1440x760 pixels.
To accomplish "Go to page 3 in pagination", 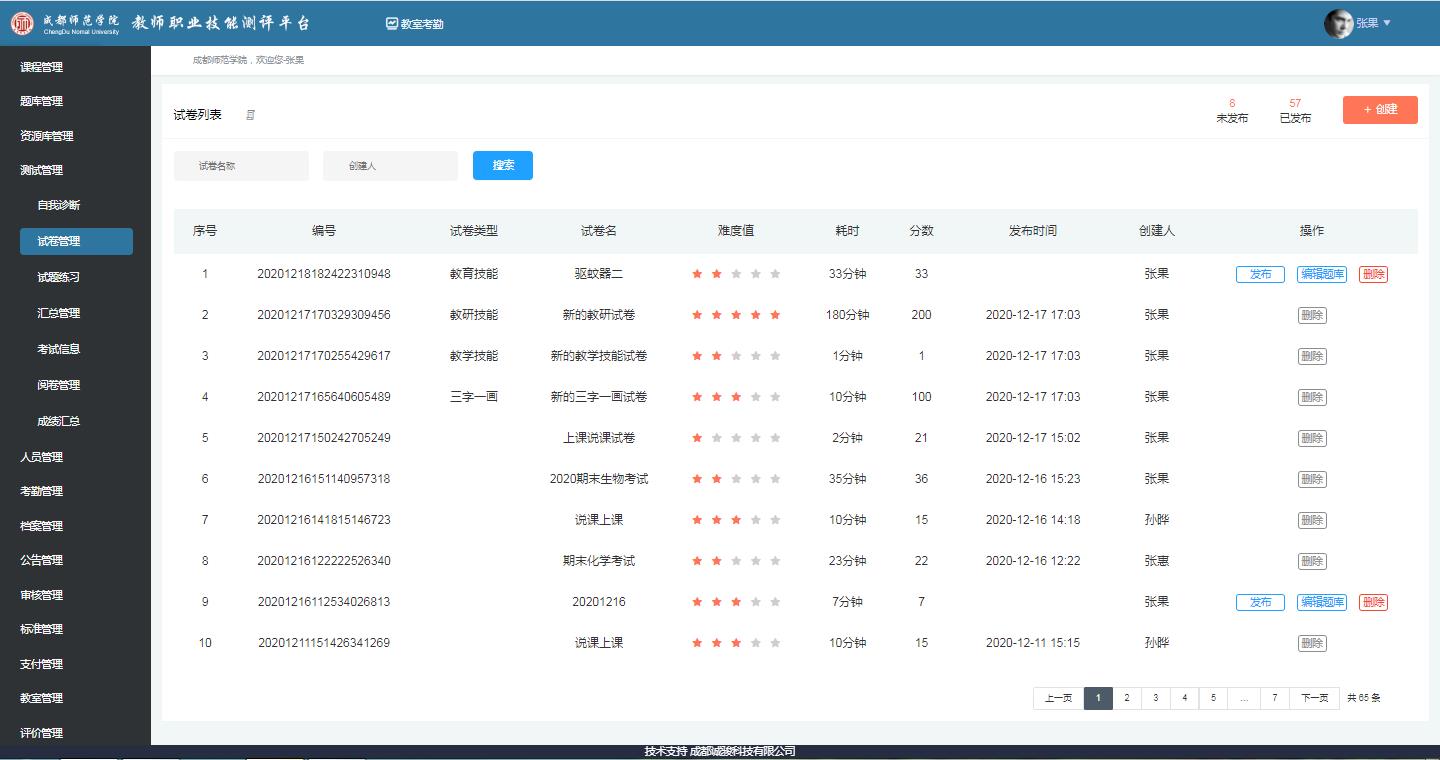I will pyautogui.click(x=1156, y=698).
